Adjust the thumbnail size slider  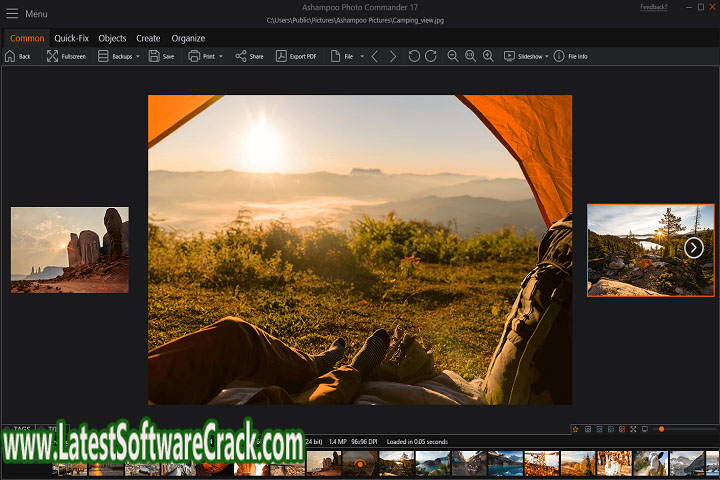click(661, 429)
